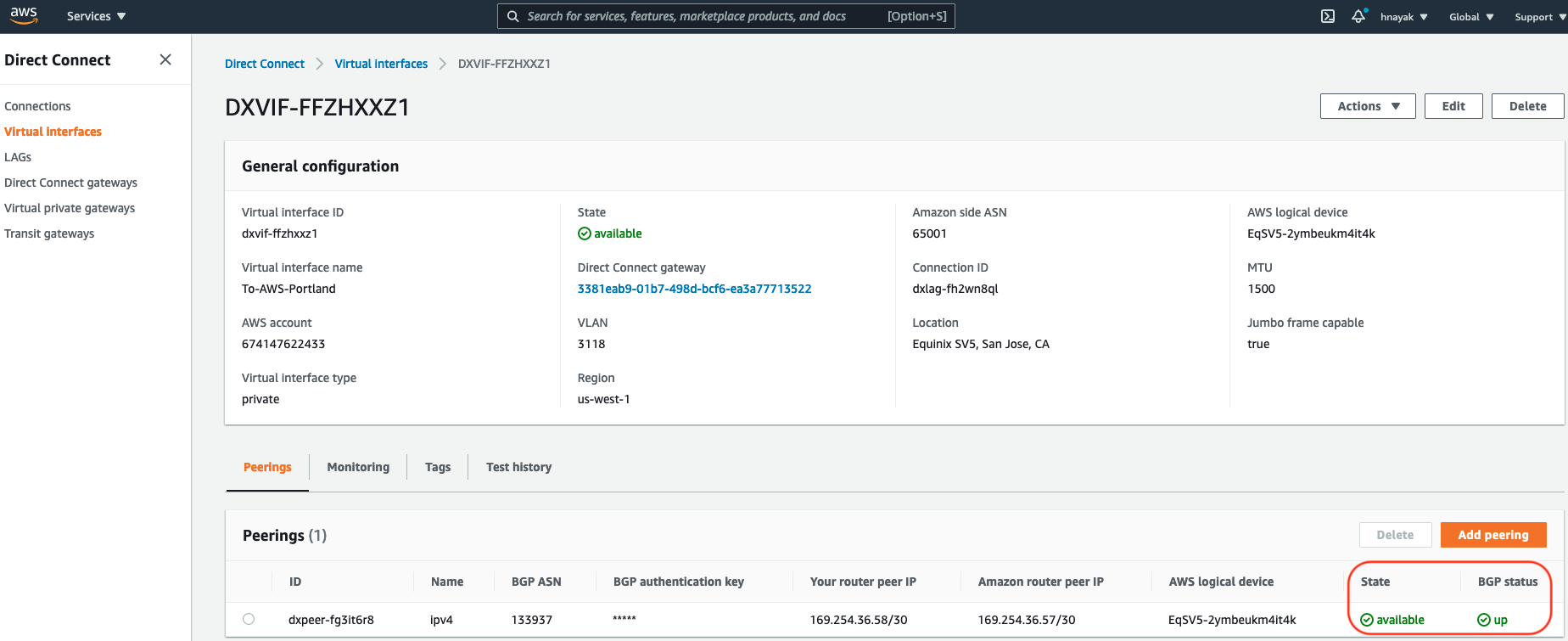
Task: Click the green available state icon in General configuration
Action: pos(584,233)
